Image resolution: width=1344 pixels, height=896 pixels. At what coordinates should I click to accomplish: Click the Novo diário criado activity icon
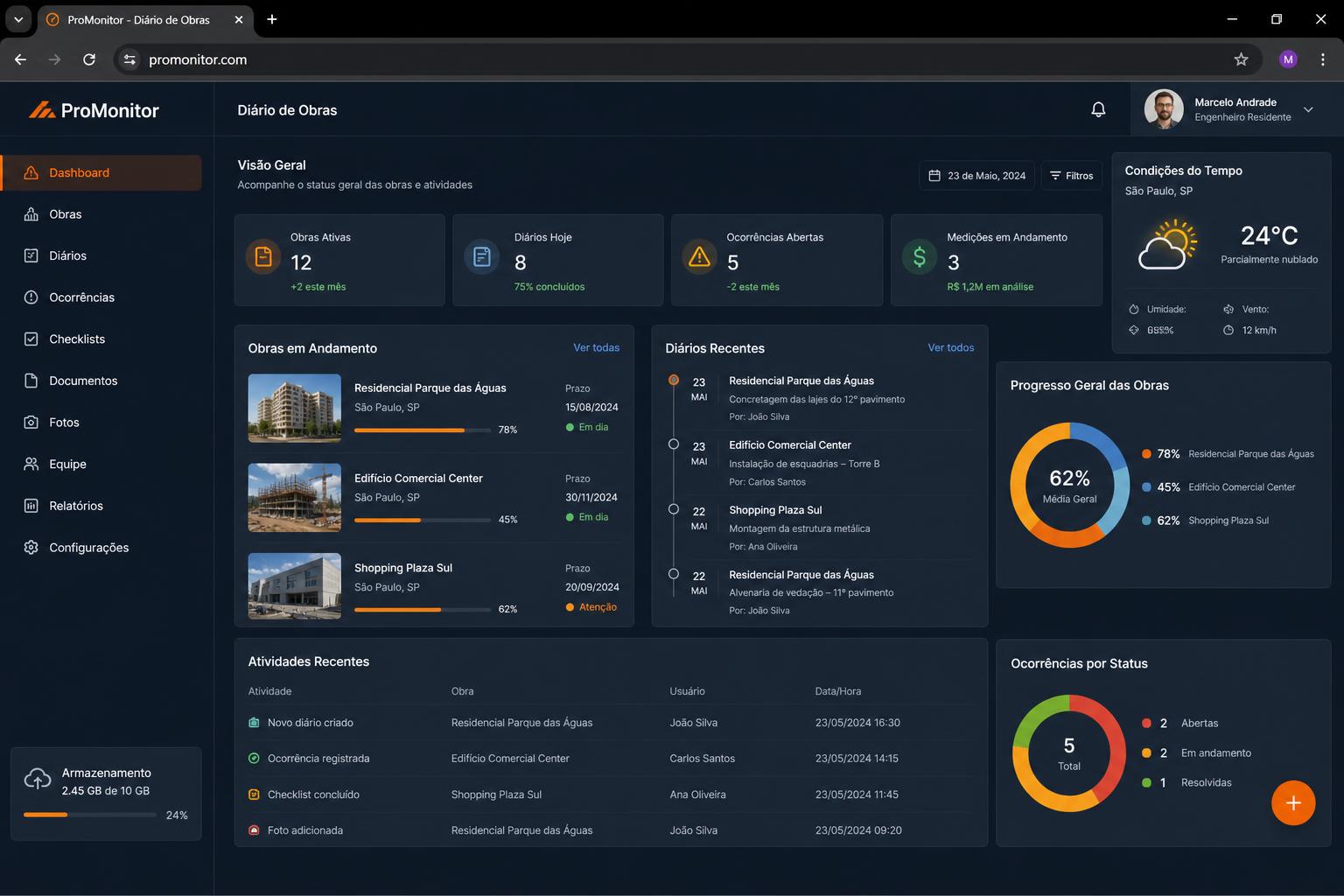(254, 723)
